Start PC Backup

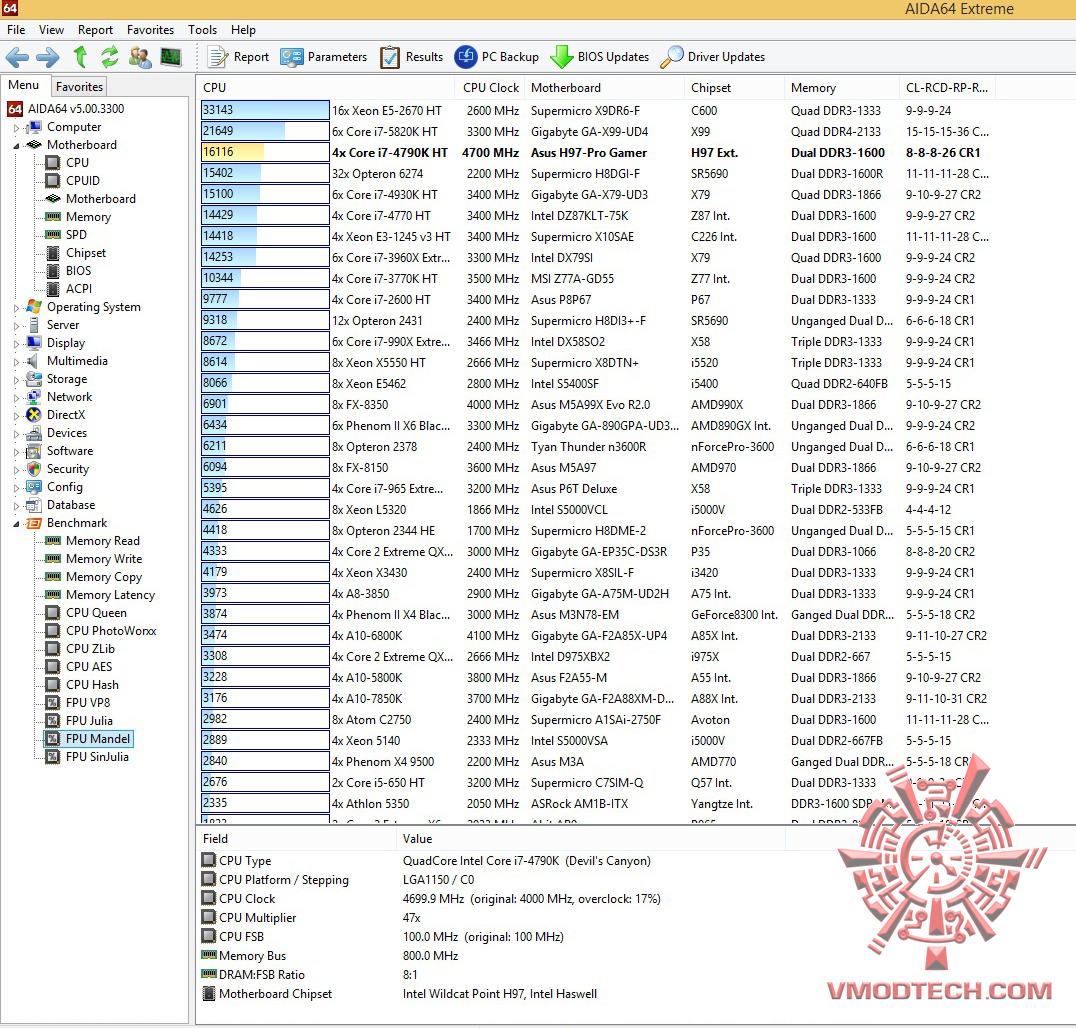496,57
